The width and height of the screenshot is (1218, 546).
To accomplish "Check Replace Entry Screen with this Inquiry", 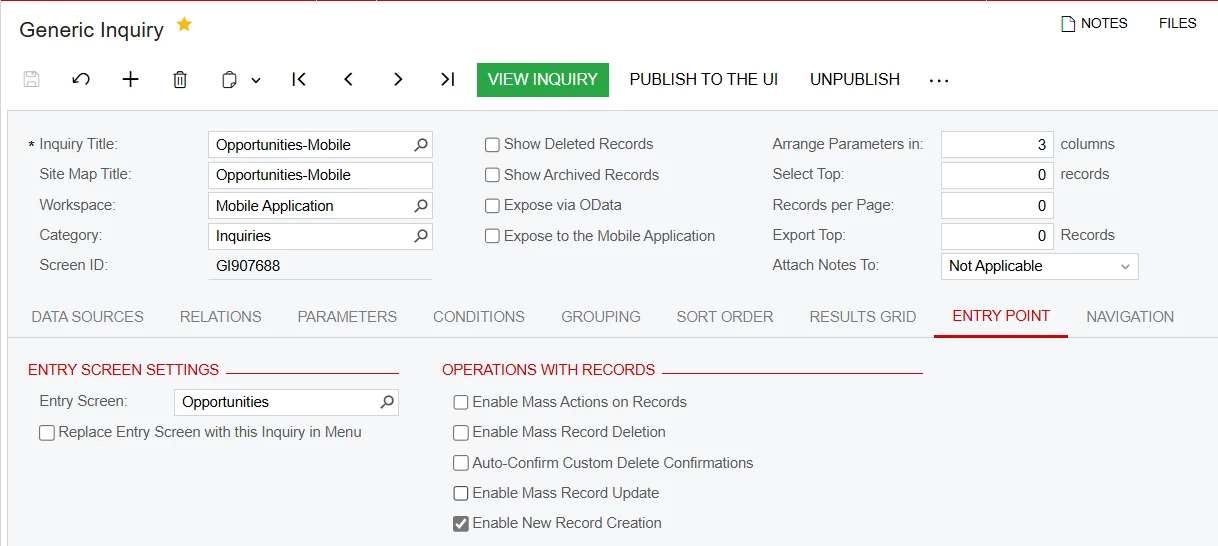I will [47, 433].
